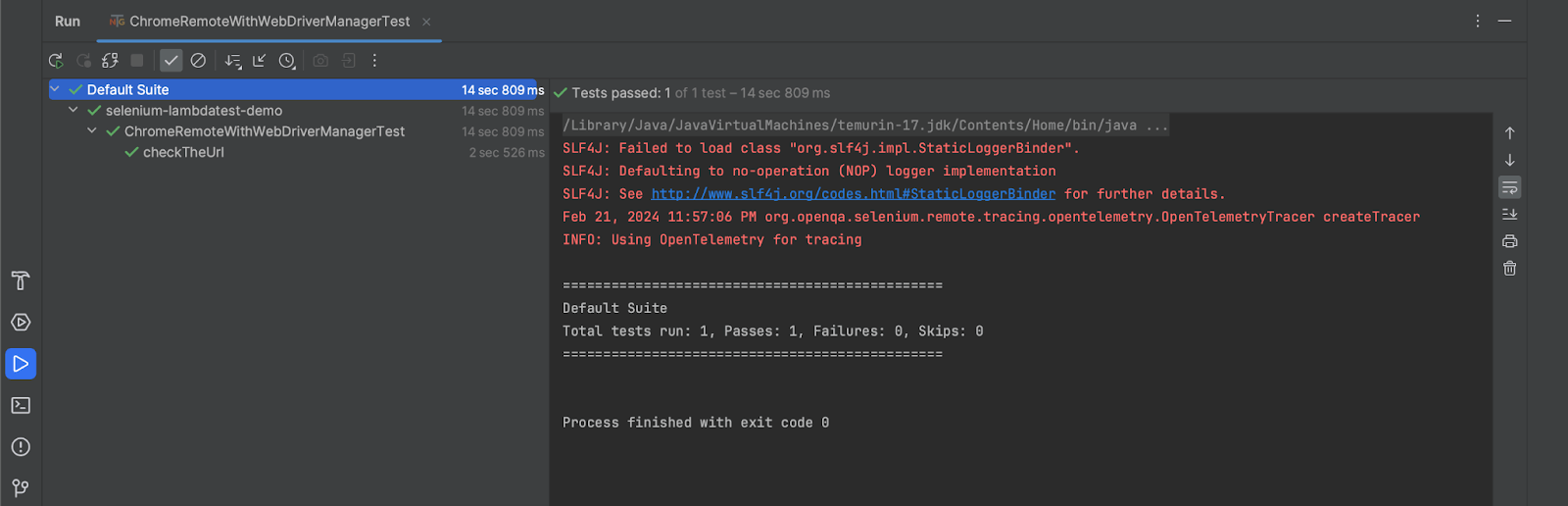Collapse the selenium-lambdatest-demo node
This screenshot has height=506, width=1568.
click(73, 111)
